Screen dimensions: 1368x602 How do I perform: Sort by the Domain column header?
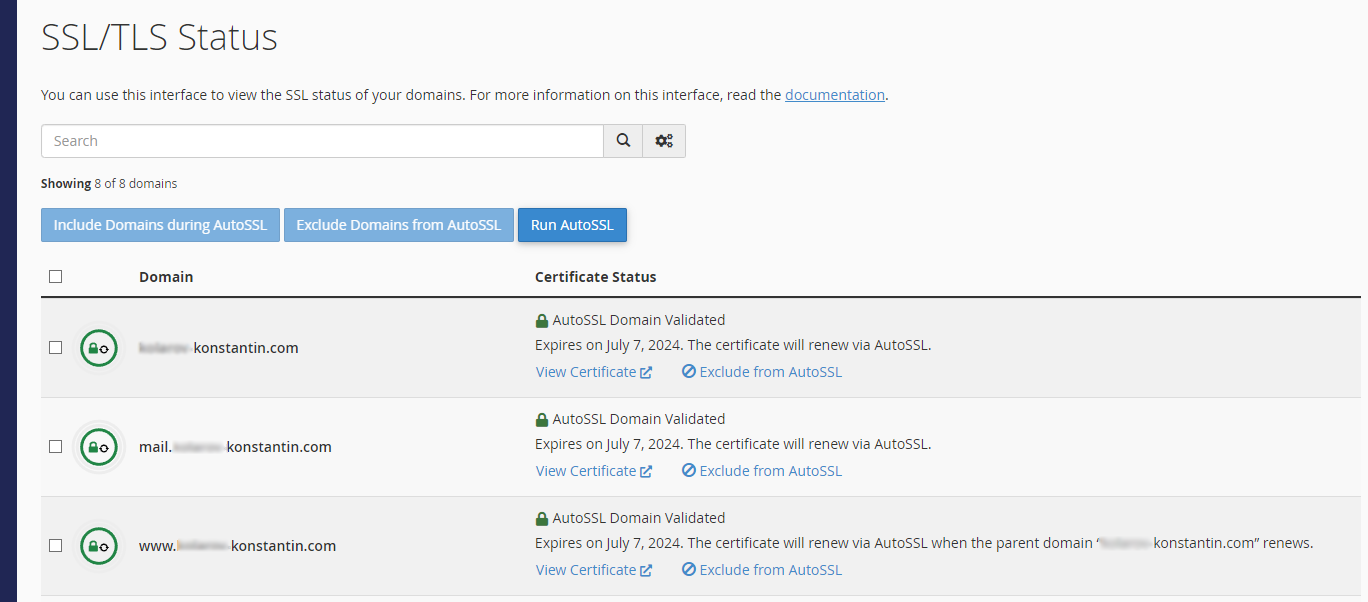click(166, 277)
